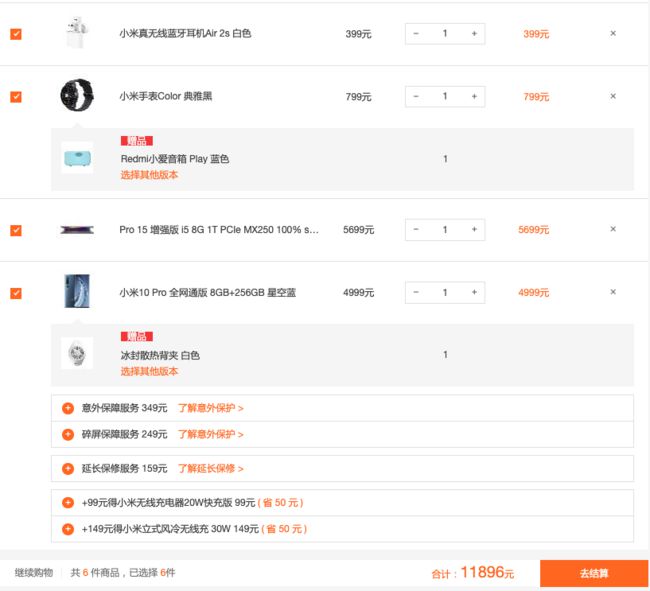Add 20W wireless charger for 99元
Screen dimensions: 650x591
pyautogui.click(x=68, y=503)
